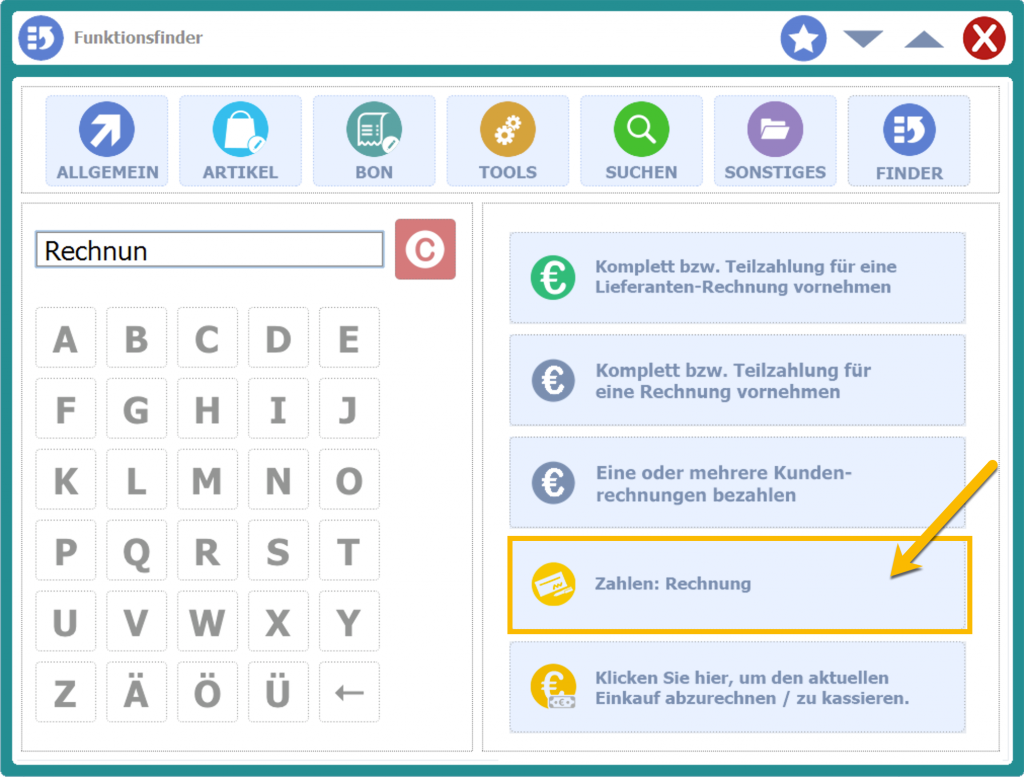Select the ARTIKEL shopping bag icon
This screenshot has height=777, width=1024.
(x=240, y=141)
